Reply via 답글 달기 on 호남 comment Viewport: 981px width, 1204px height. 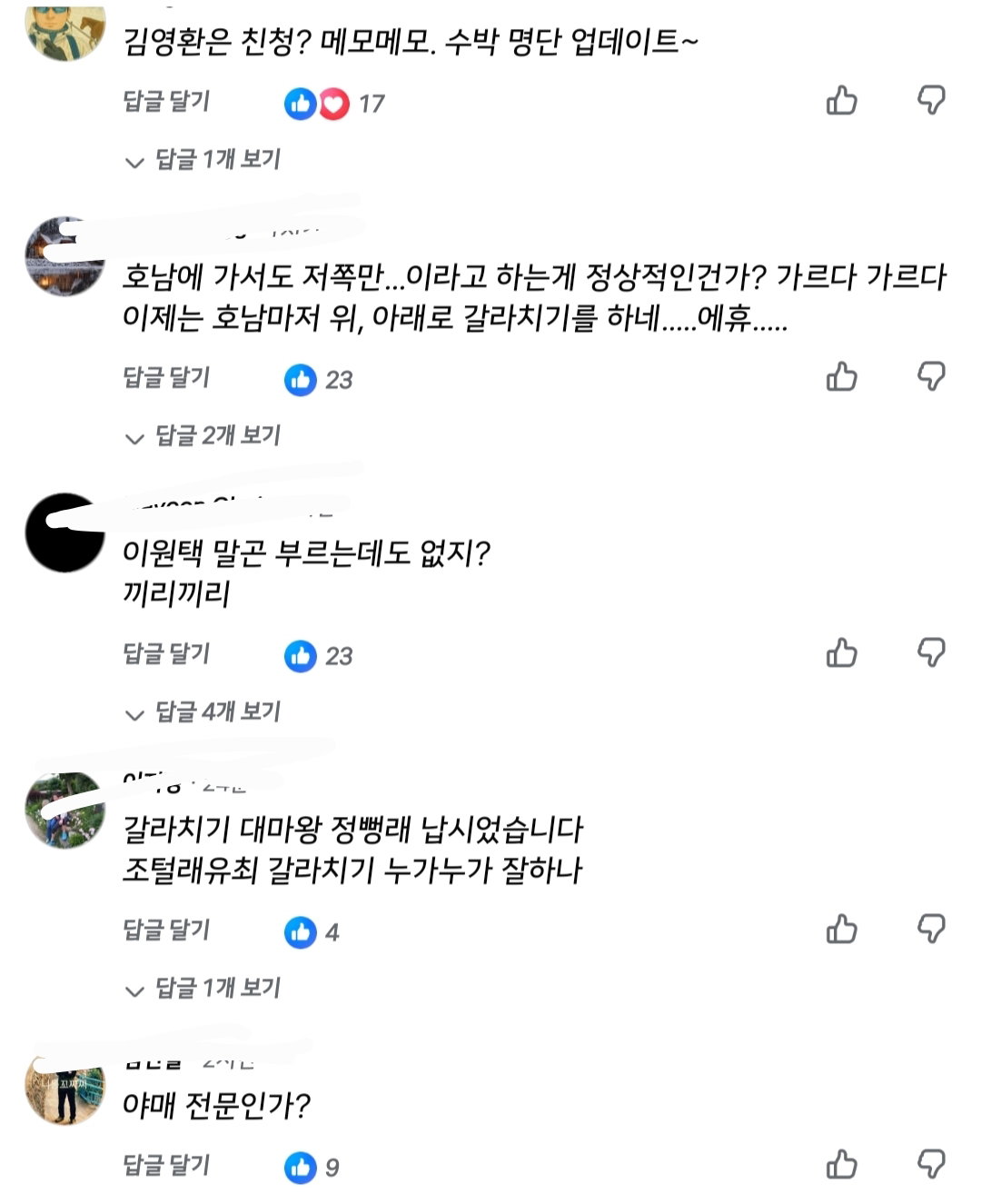pyautogui.click(x=166, y=377)
